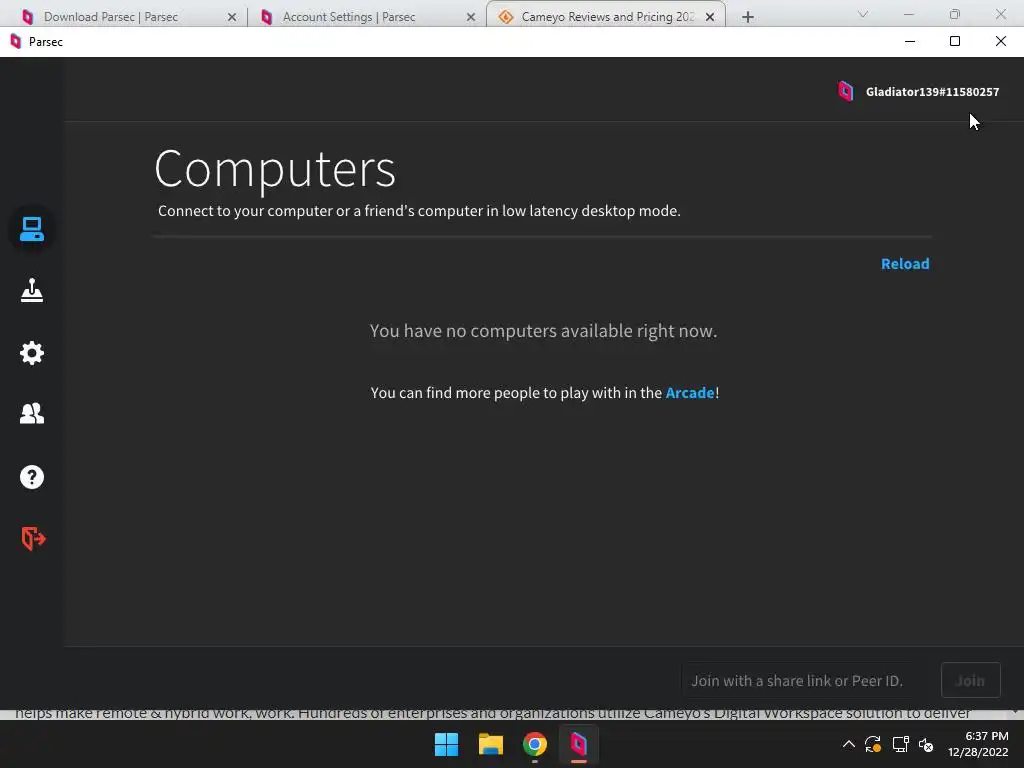Image resolution: width=1024 pixels, height=768 pixels.
Task: Click the Parsec icon in the taskbar
Action: click(578, 744)
